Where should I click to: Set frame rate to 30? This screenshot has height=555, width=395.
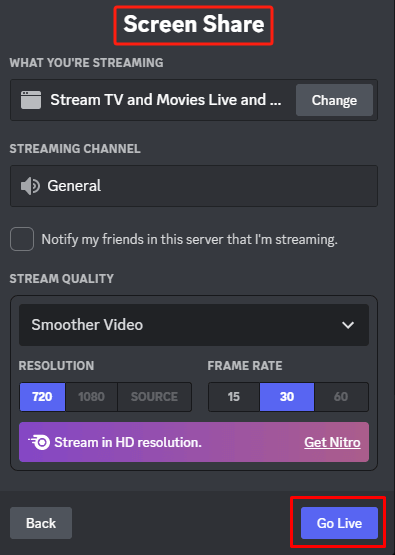[287, 397]
